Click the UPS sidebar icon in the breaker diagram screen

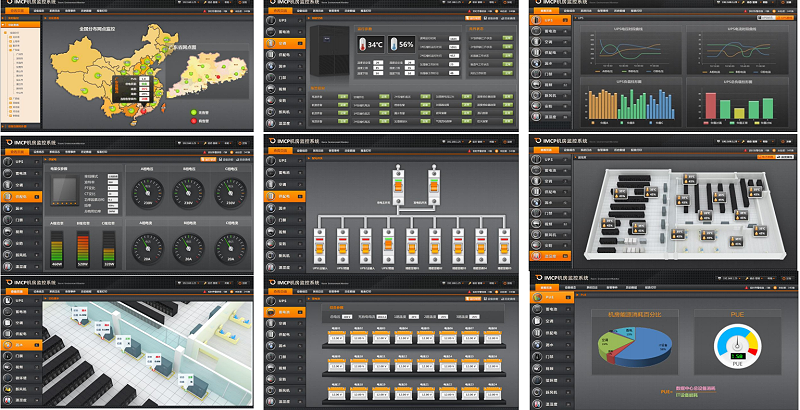pyautogui.click(x=271, y=160)
